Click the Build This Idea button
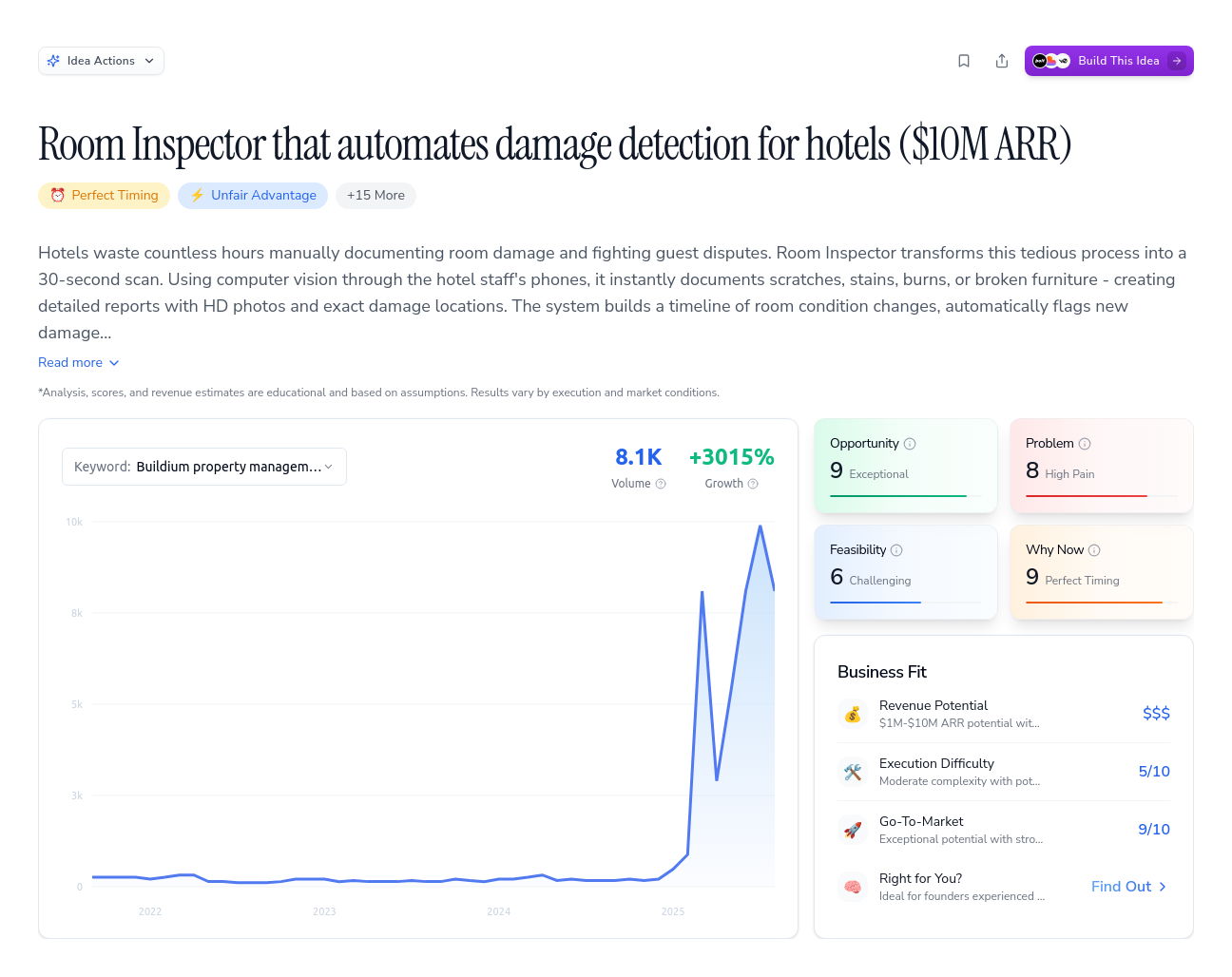 1109,60
